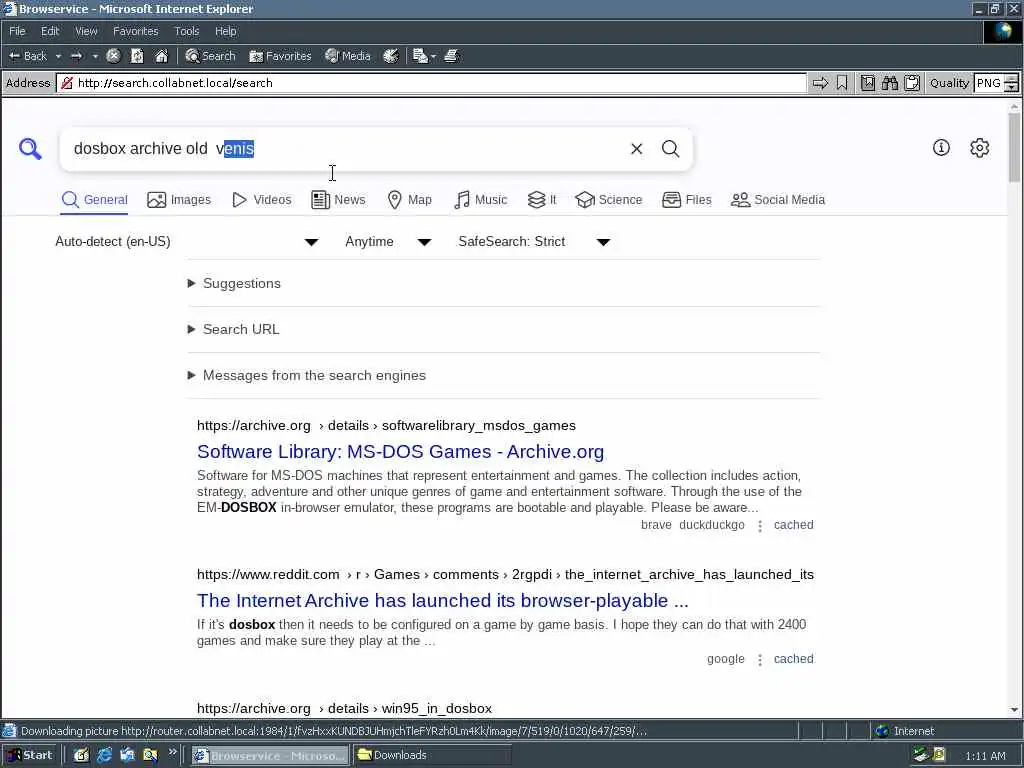Open the Mail icon dropdown arrow
Image resolution: width=1024 pixels, height=768 pixels.
(x=433, y=56)
